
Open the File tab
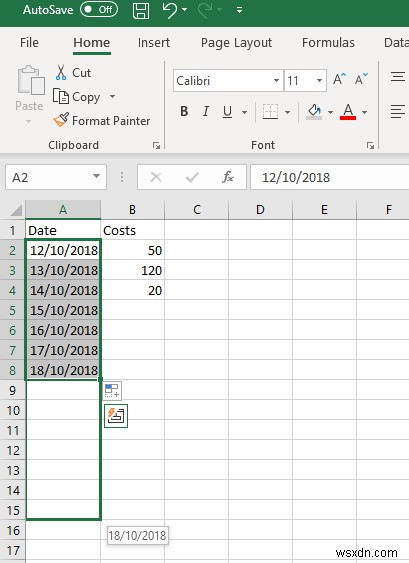coord(29,43)
